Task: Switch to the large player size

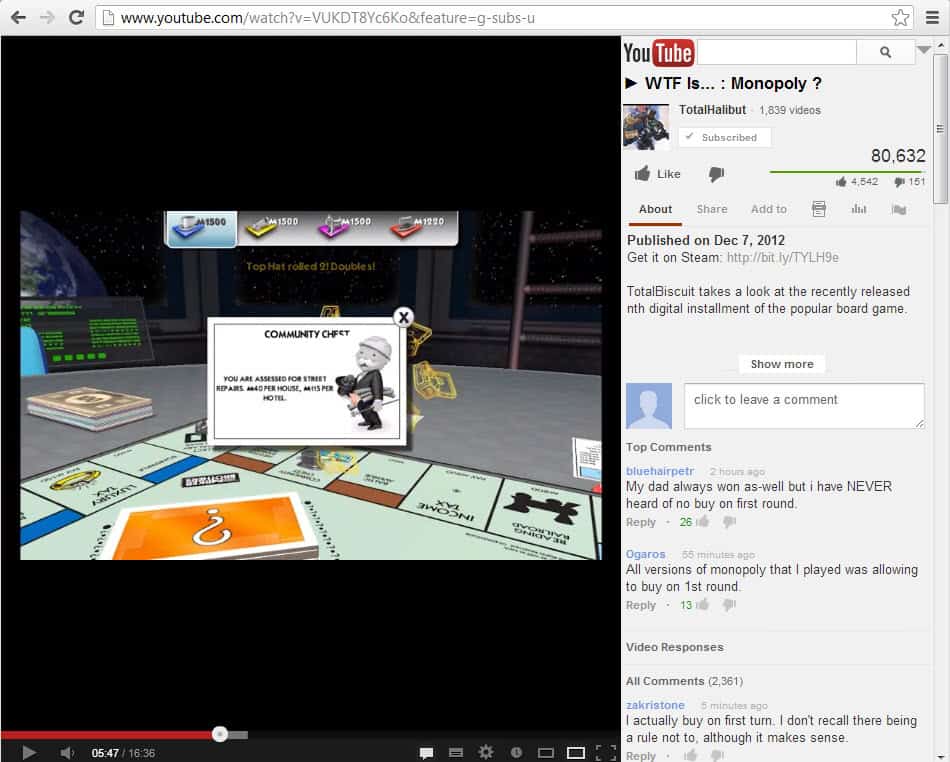Action: (x=576, y=753)
